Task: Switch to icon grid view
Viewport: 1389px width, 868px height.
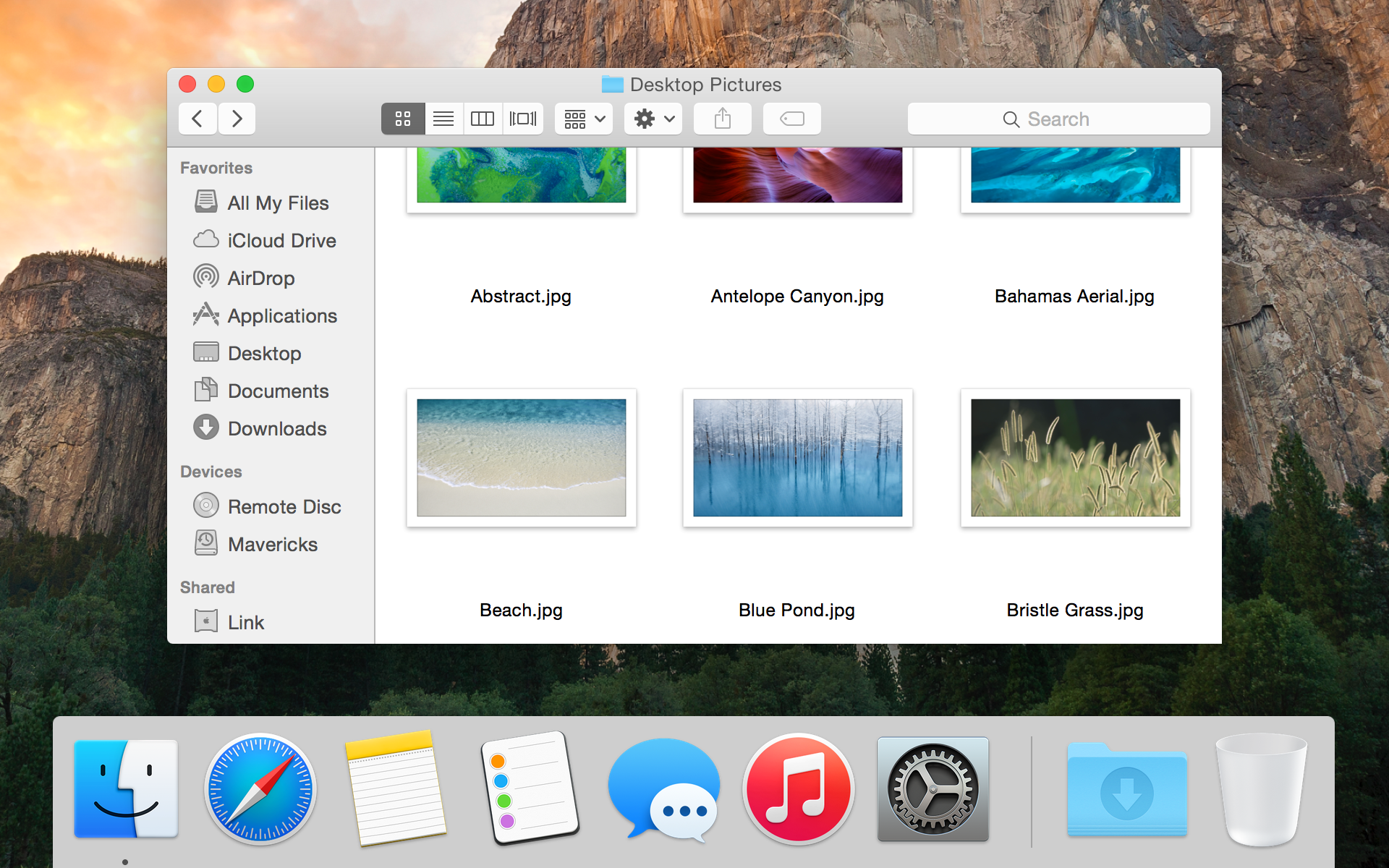Action: click(403, 119)
